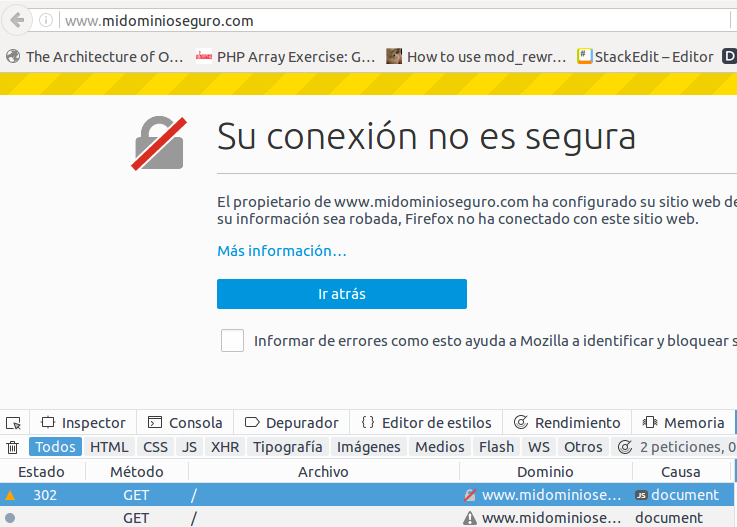Open the Rendimiento tab
Screen dimensions: 737x527
(567, 423)
